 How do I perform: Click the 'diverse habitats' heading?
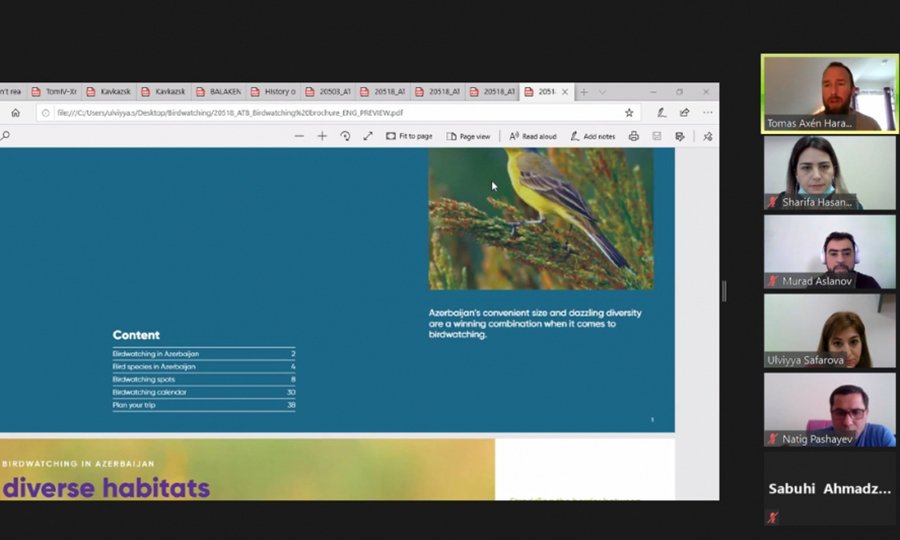(x=107, y=488)
